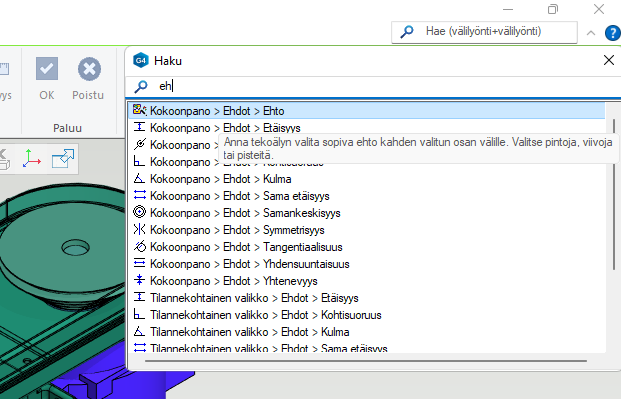
Task: Select Kokoonpano > Ehdot > Ehto result
Action: pyautogui.click(x=367, y=111)
